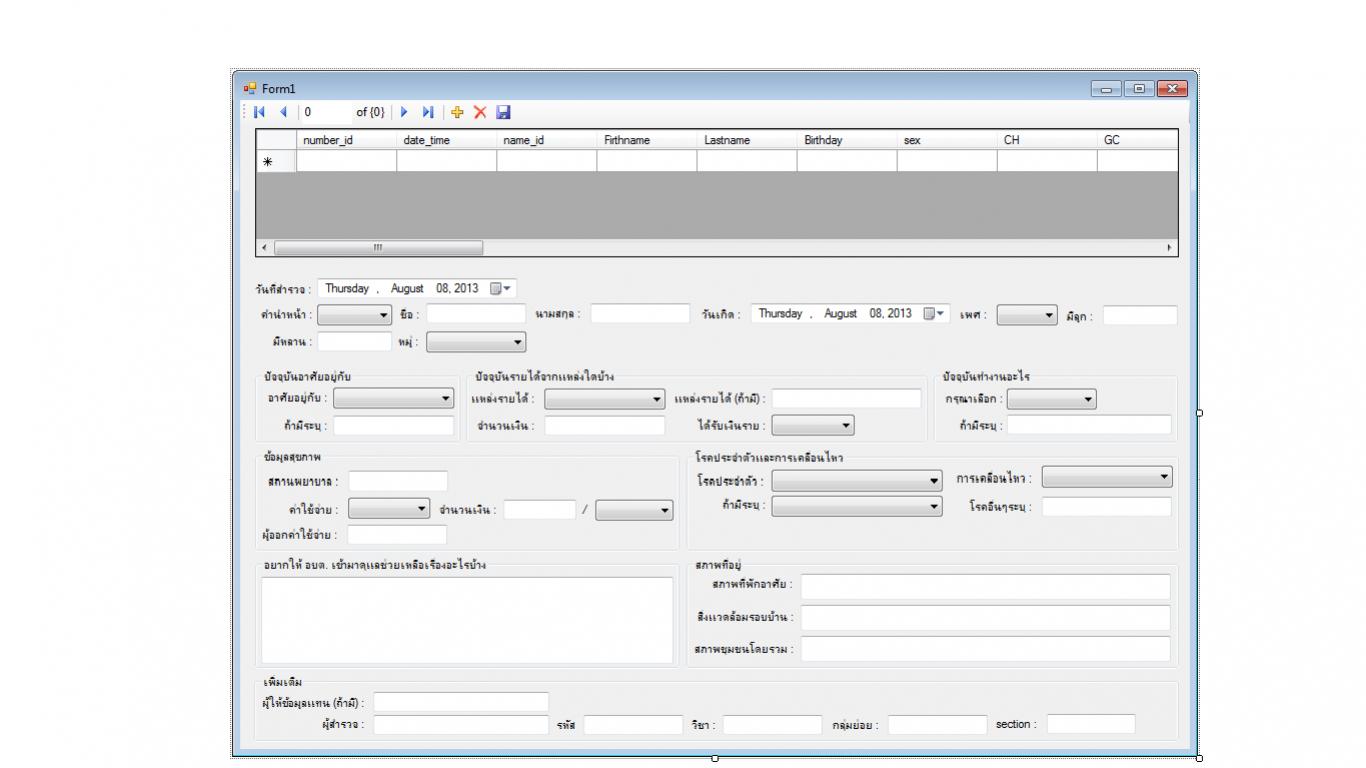Screen dimensions: 1366x768
Task: Click the Form1 window icon
Action: pyautogui.click(x=249, y=88)
